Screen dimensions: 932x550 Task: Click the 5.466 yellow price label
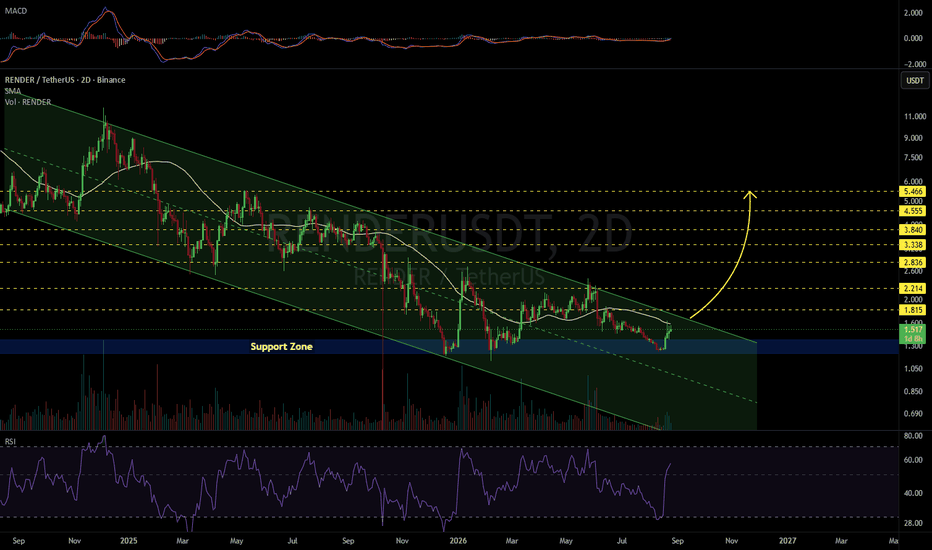pyautogui.click(x=912, y=191)
